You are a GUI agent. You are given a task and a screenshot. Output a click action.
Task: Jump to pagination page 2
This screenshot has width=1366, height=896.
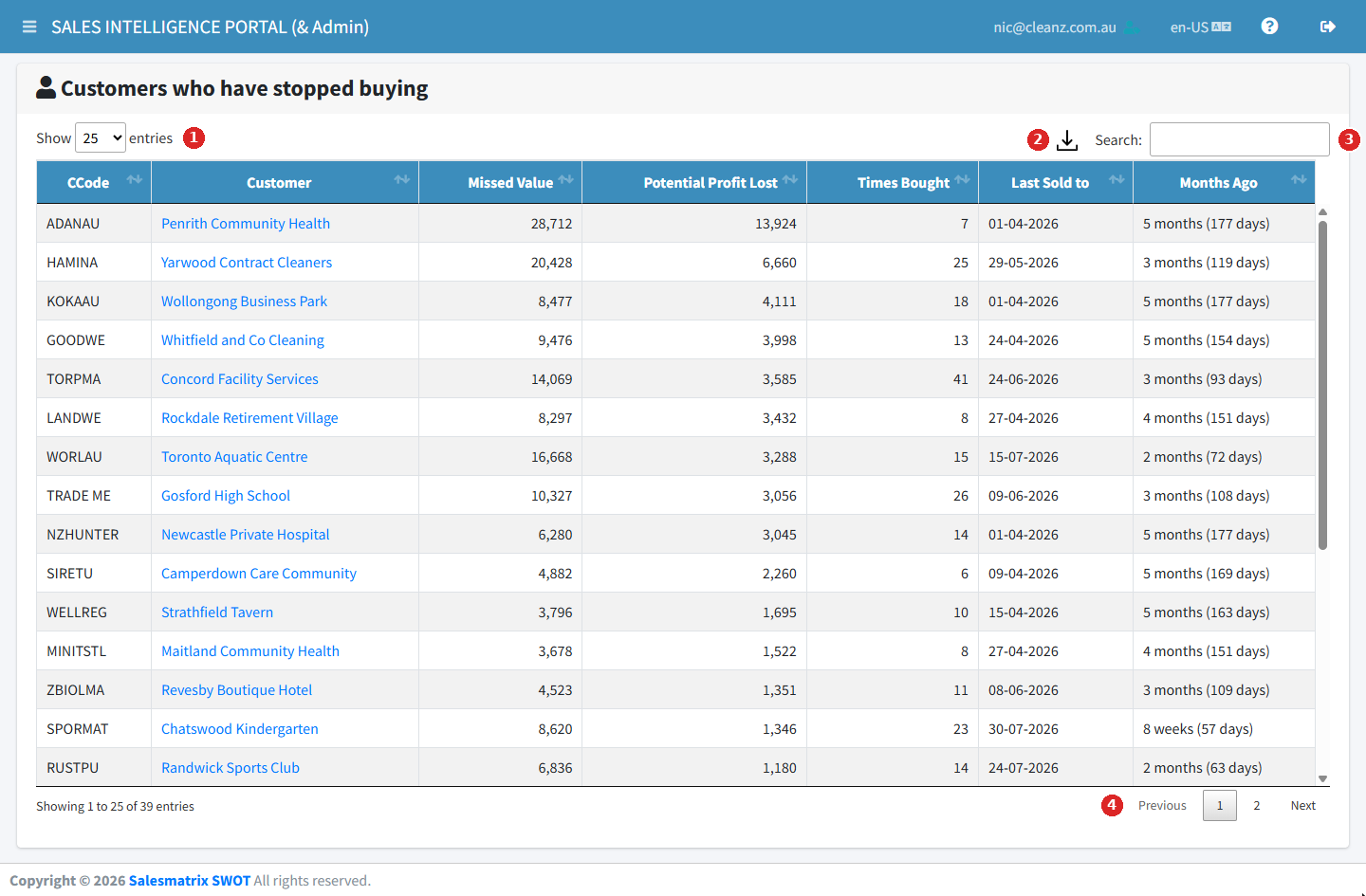pyautogui.click(x=1257, y=806)
